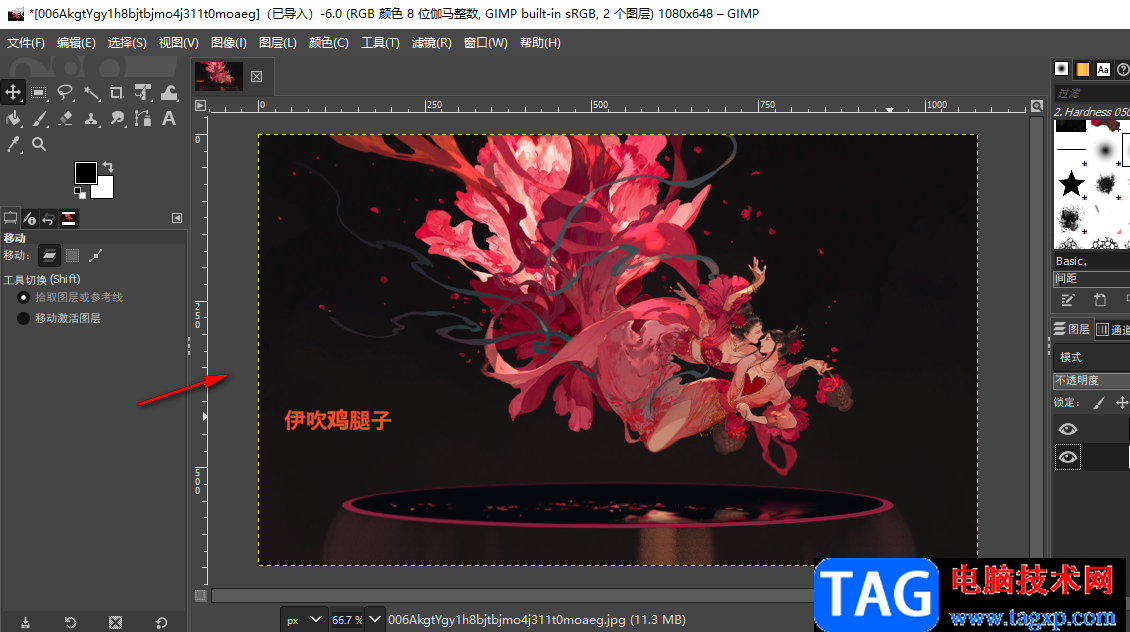This screenshot has width=1130, height=632.
Task: Open the 滤镜(R) menu
Action: 432,43
